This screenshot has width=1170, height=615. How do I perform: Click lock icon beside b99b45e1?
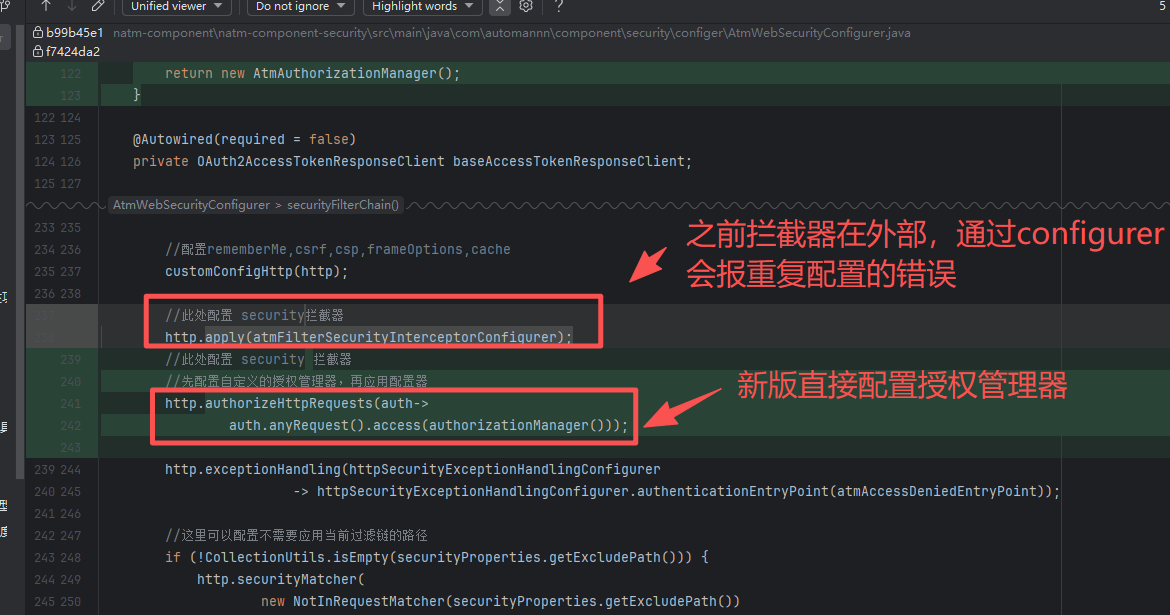point(38,33)
